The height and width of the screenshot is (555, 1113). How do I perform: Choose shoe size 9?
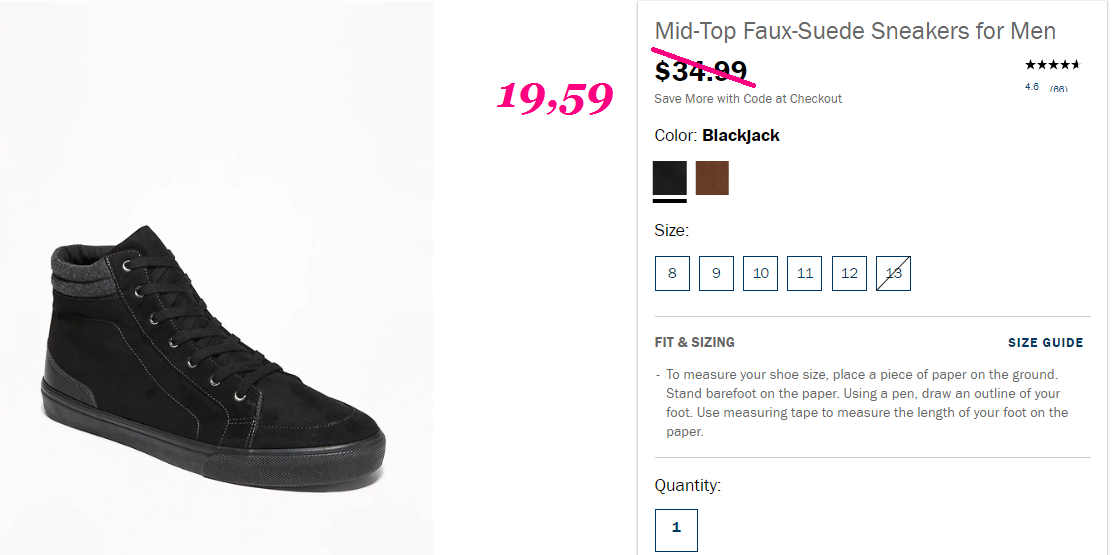[x=716, y=273]
